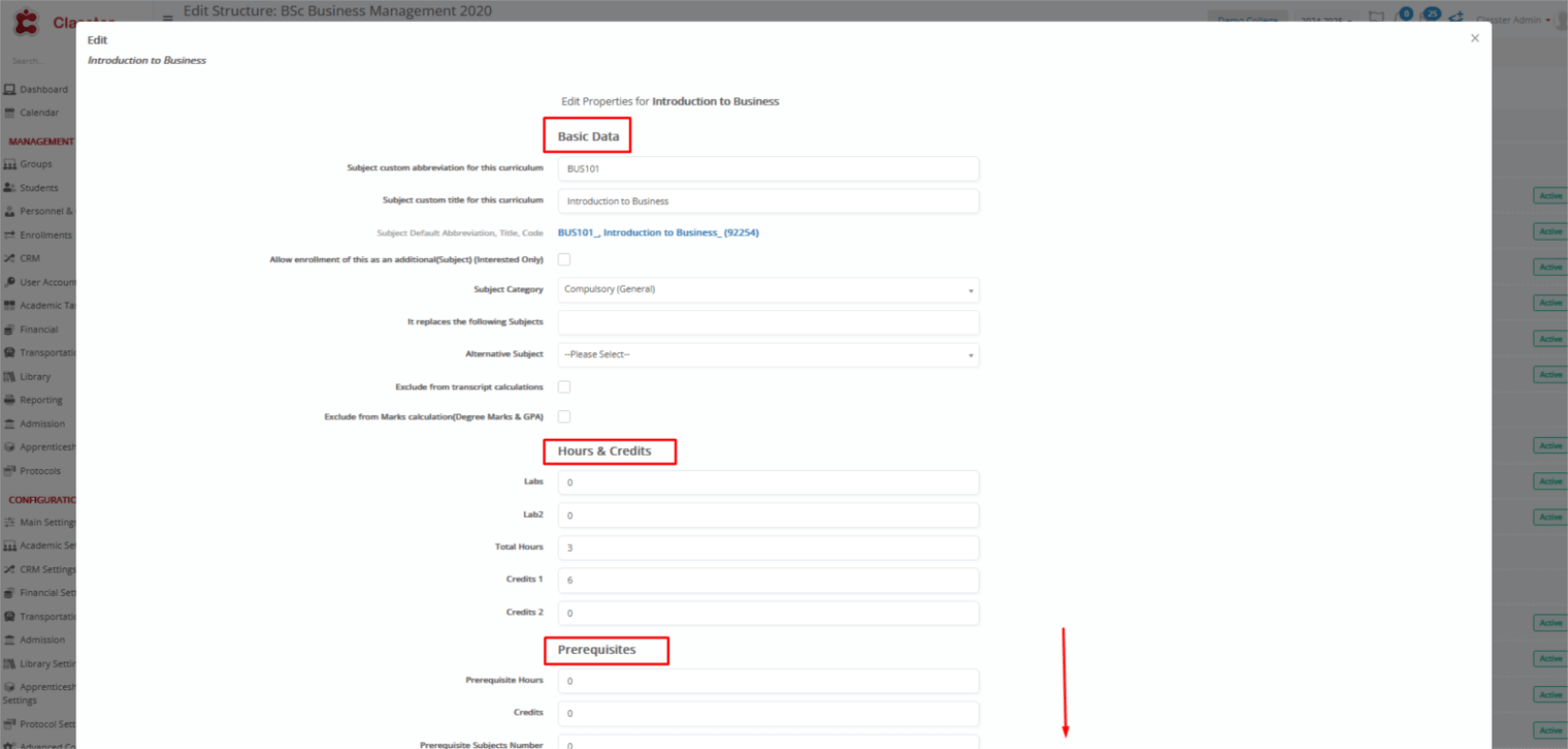Click the share-plus icon in top bar
Image resolution: width=1568 pixels, height=749 pixels.
[1457, 16]
